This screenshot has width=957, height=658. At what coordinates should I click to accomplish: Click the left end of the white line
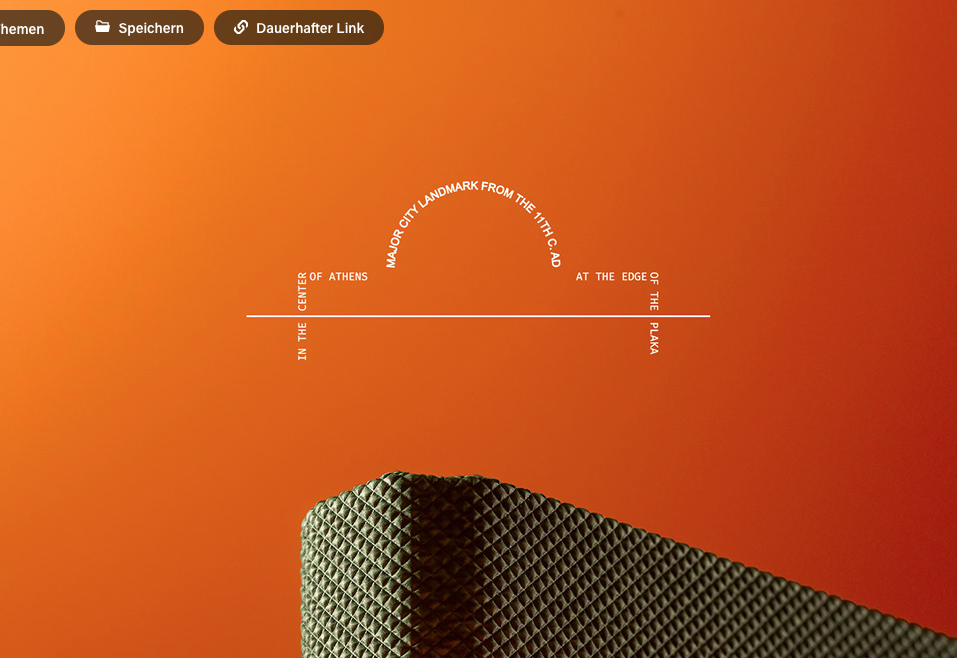pyautogui.click(x=250, y=316)
